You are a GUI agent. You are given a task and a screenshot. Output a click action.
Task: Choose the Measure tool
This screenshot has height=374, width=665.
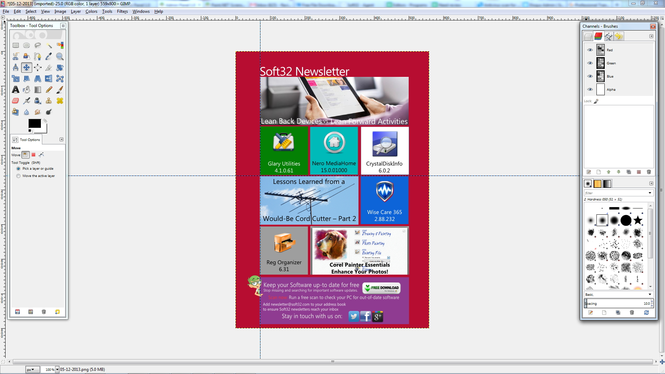coord(16,67)
